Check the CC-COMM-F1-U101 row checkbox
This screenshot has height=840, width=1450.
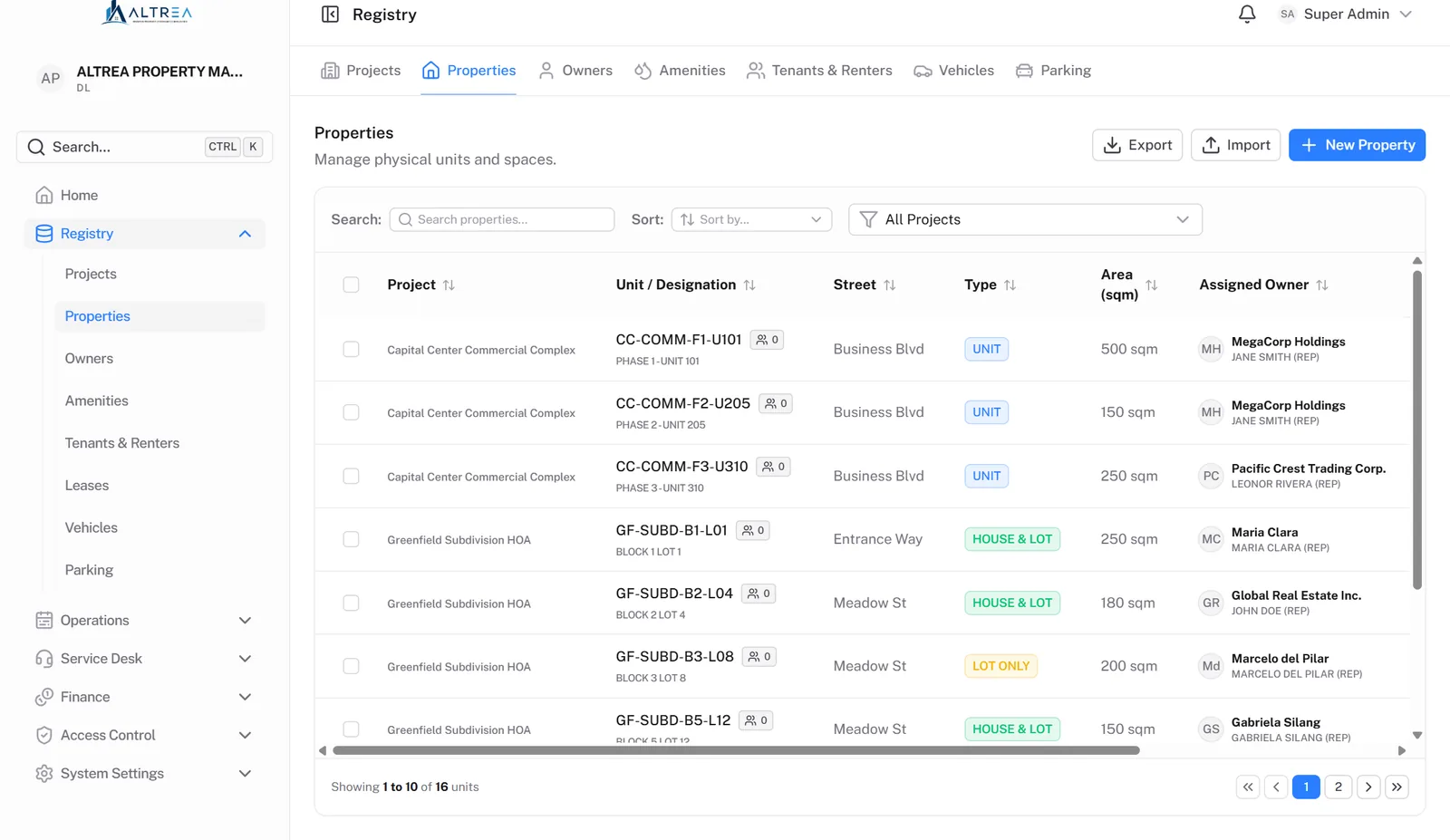click(351, 349)
